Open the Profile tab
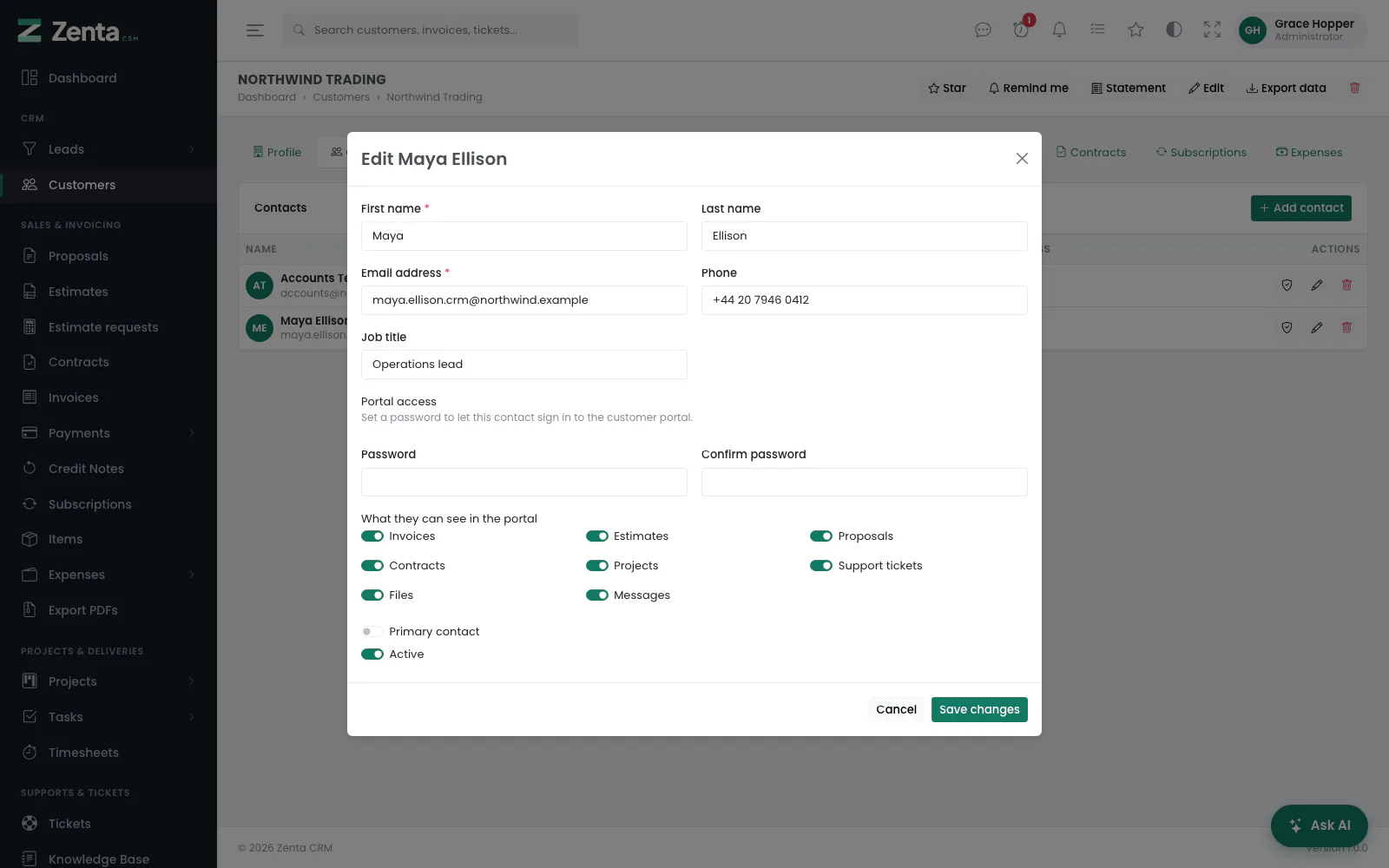 click(x=277, y=153)
